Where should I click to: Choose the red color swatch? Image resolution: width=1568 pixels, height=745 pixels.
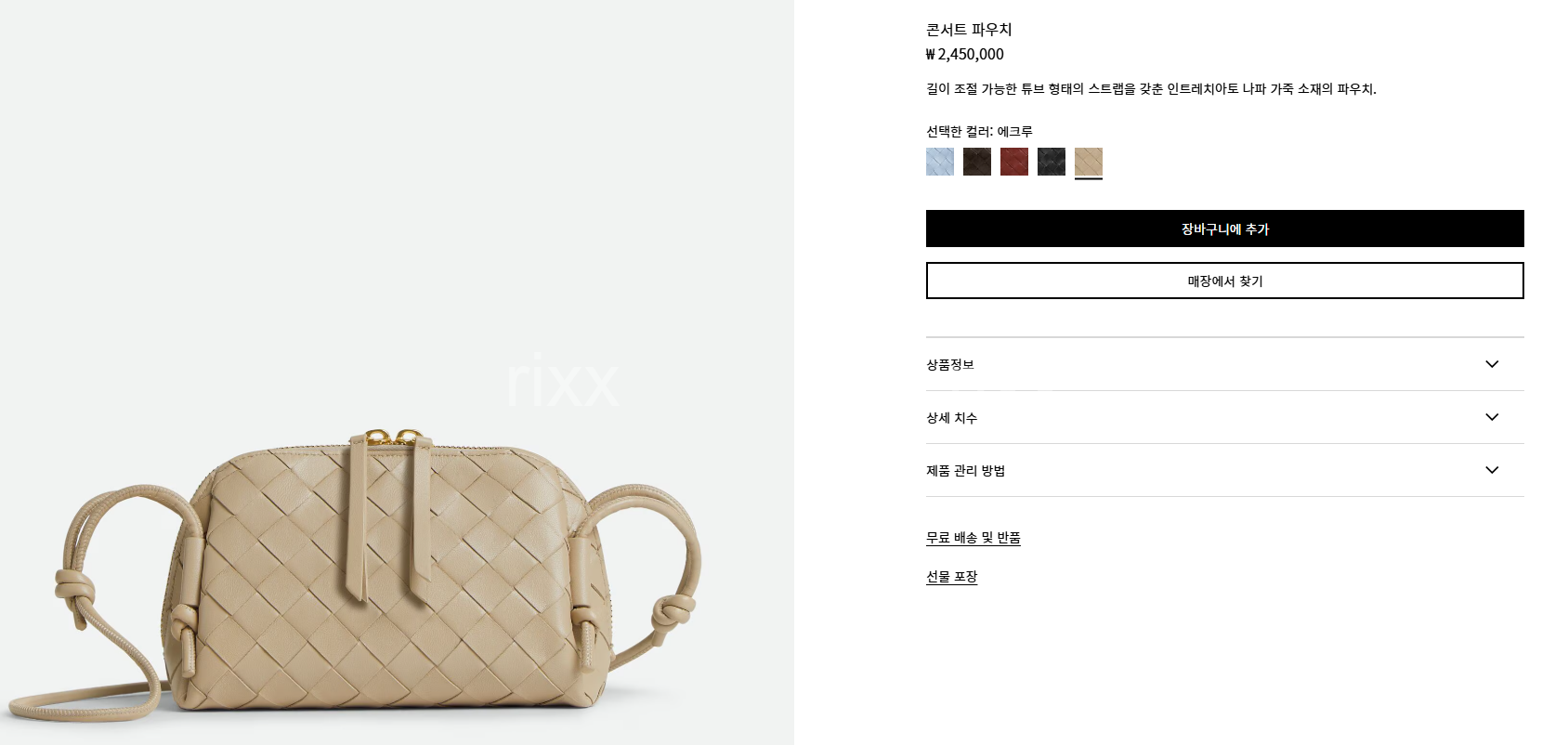(1014, 162)
